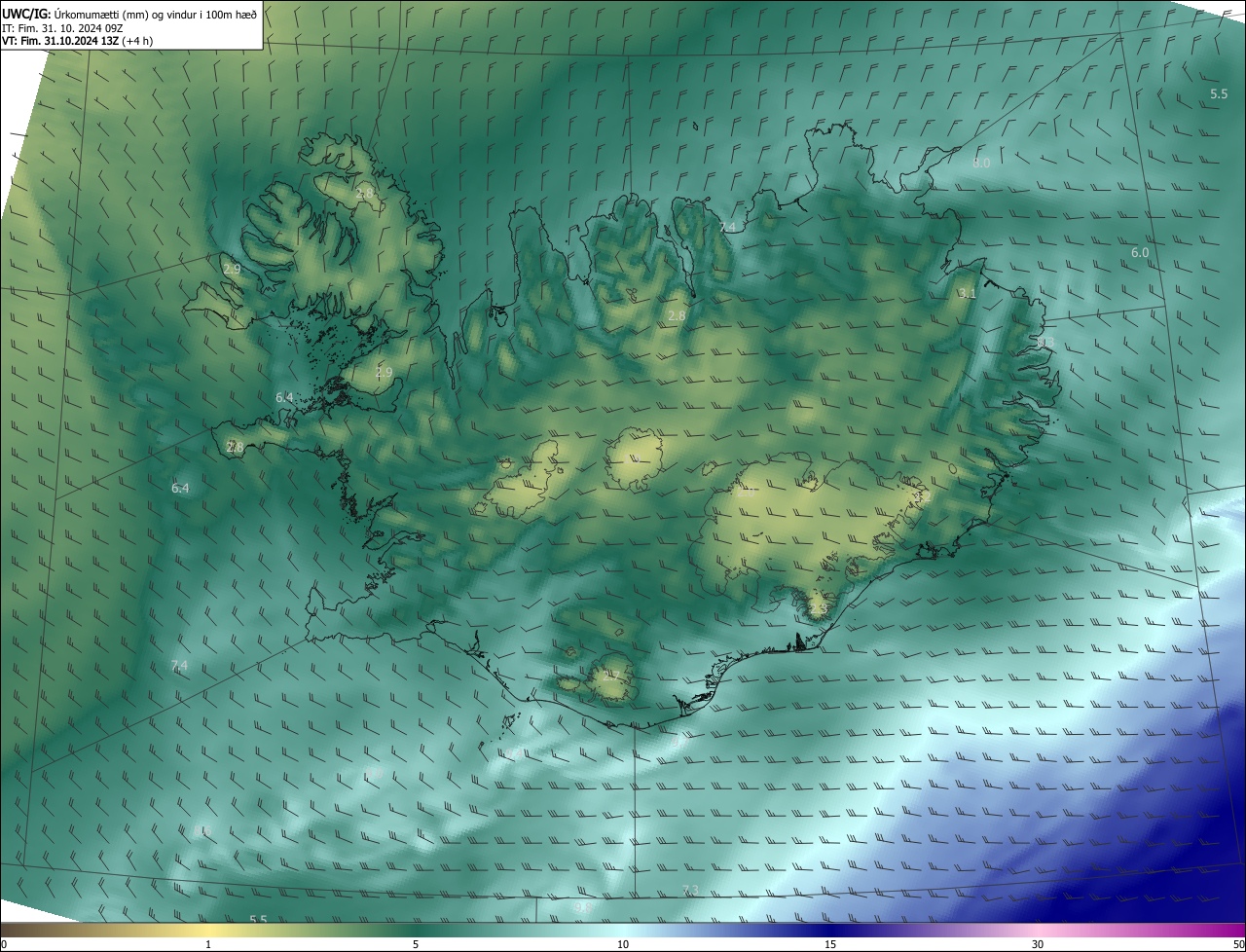The height and width of the screenshot is (952, 1246).
Task: Click the 0 tick label on the color scale
Action: pyautogui.click(x=4, y=944)
